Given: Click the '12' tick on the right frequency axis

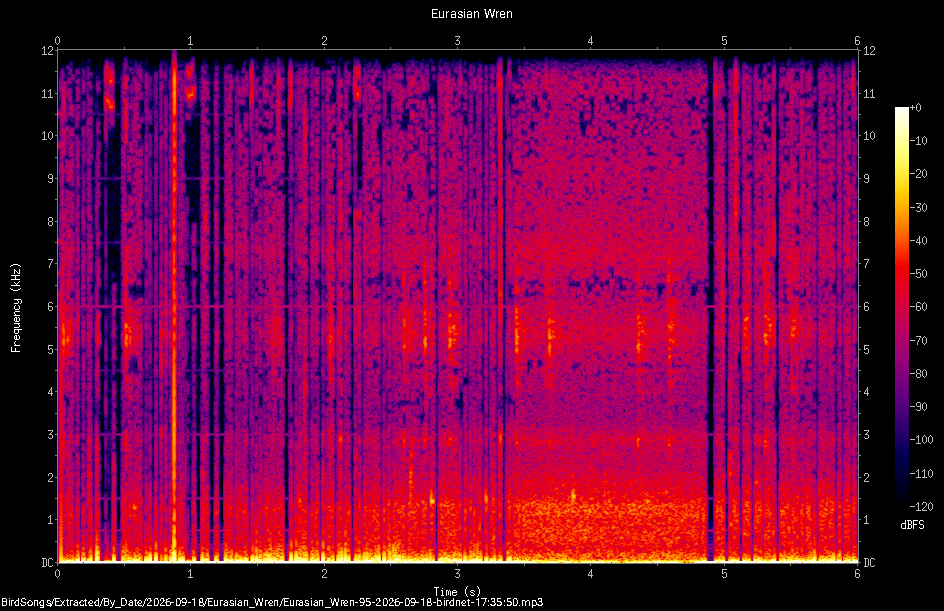Looking at the screenshot, I should pos(869,51).
